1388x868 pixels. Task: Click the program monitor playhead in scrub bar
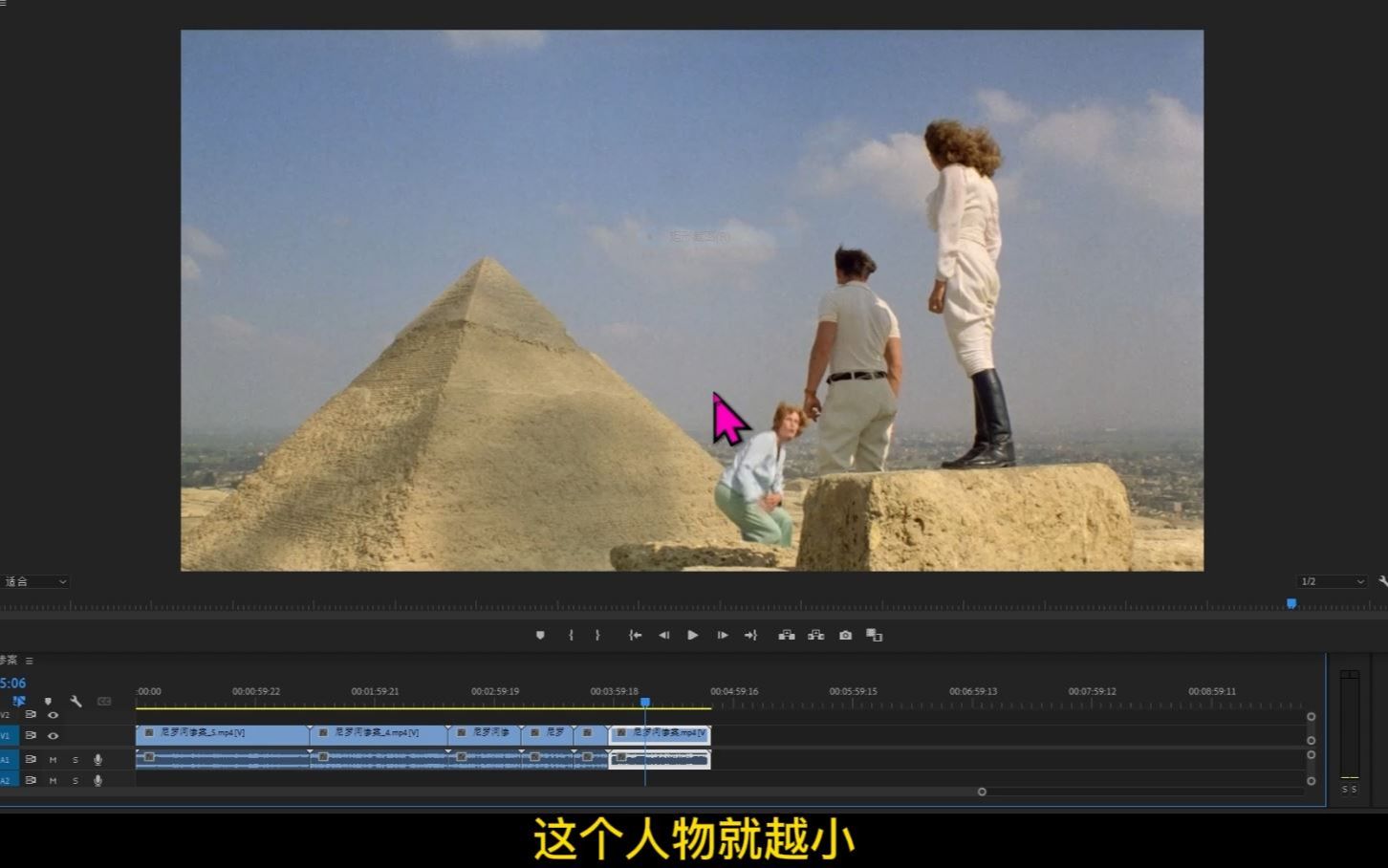(x=1291, y=603)
